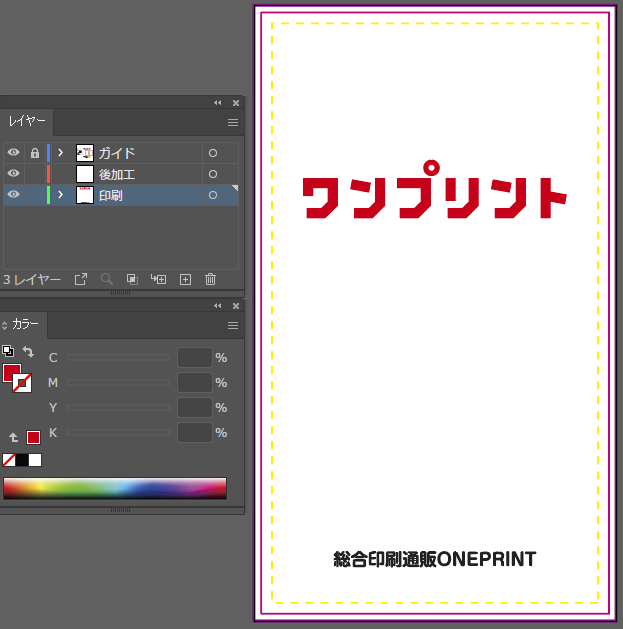
Task: Click the make clipping mask icon
Action: pos(132,280)
